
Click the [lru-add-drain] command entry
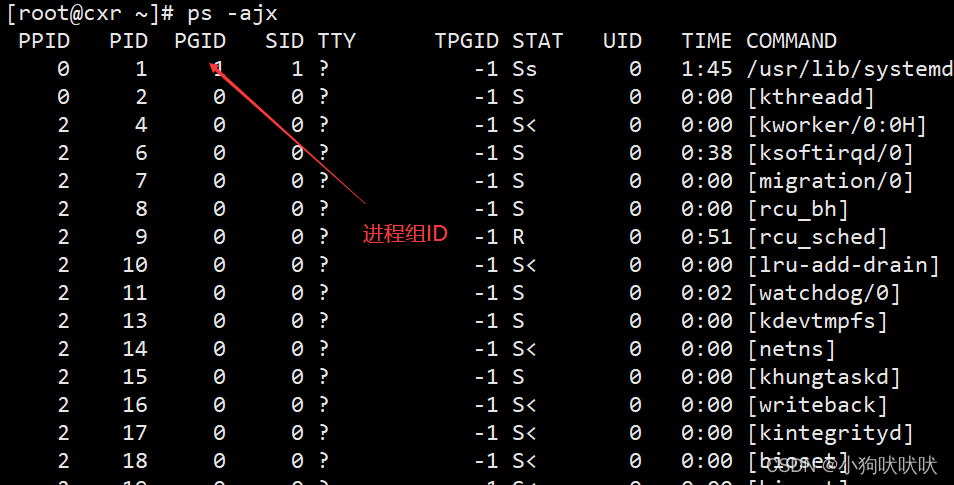(843, 265)
